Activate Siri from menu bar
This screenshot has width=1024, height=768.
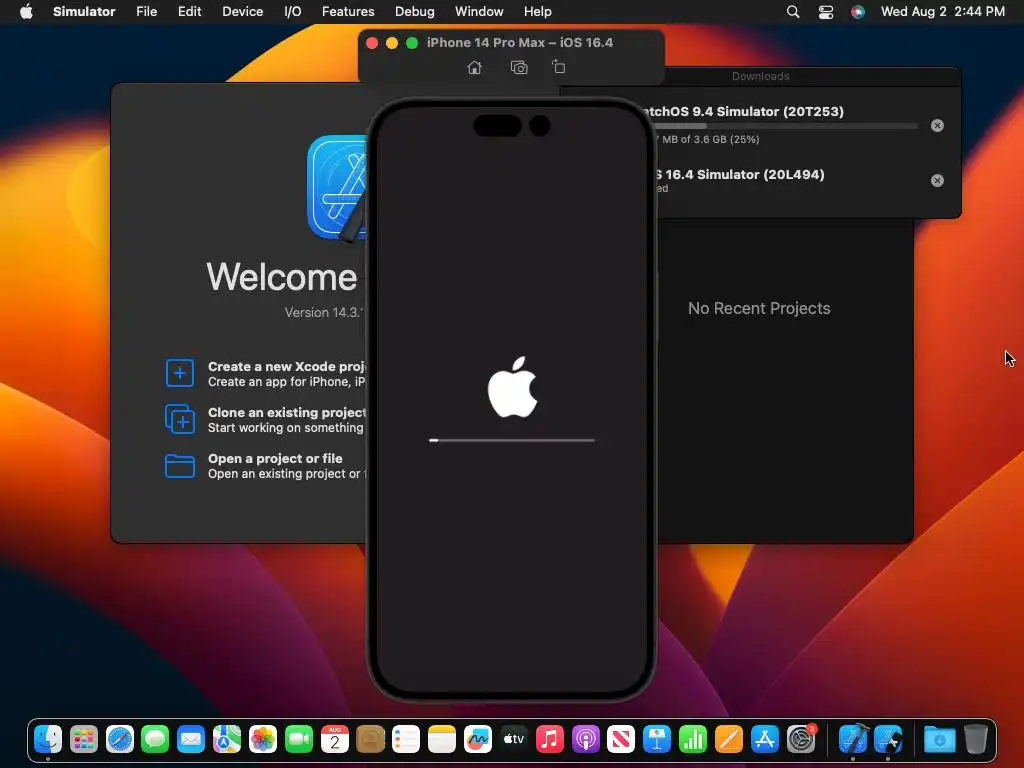tap(857, 11)
